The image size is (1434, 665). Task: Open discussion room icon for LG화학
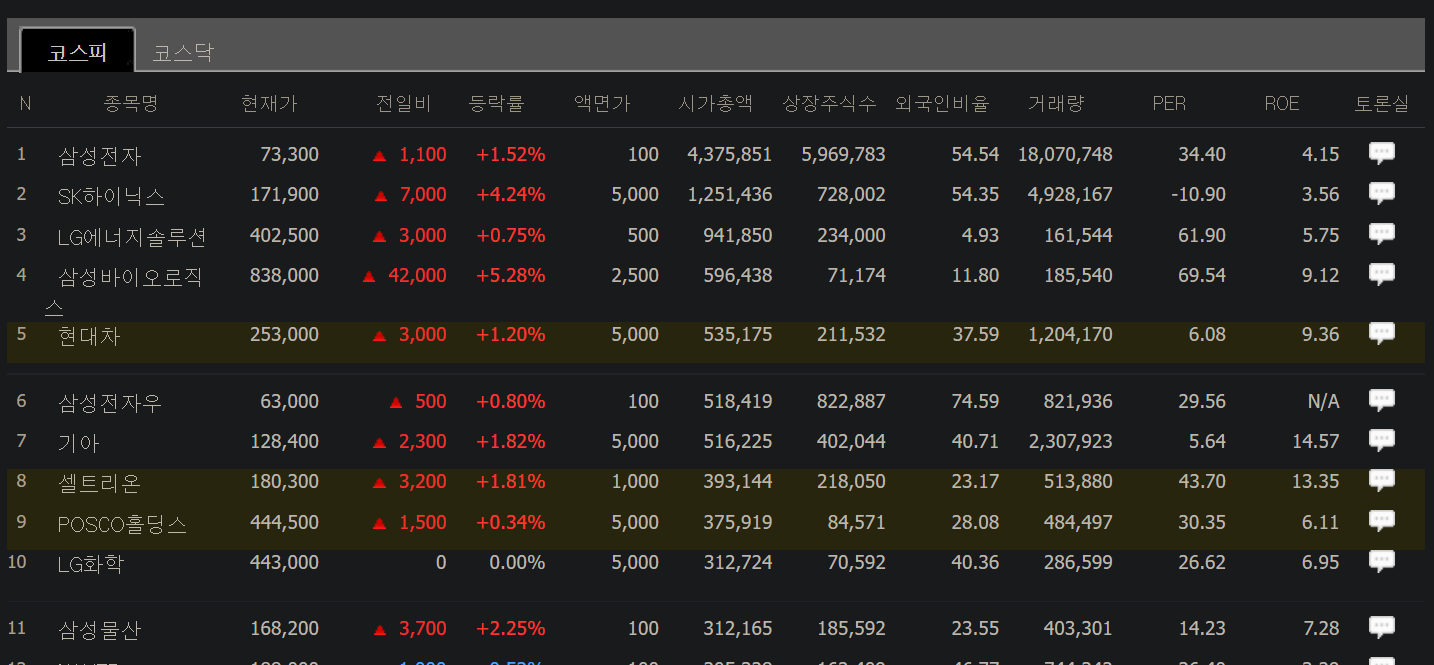click(1382, 562)
